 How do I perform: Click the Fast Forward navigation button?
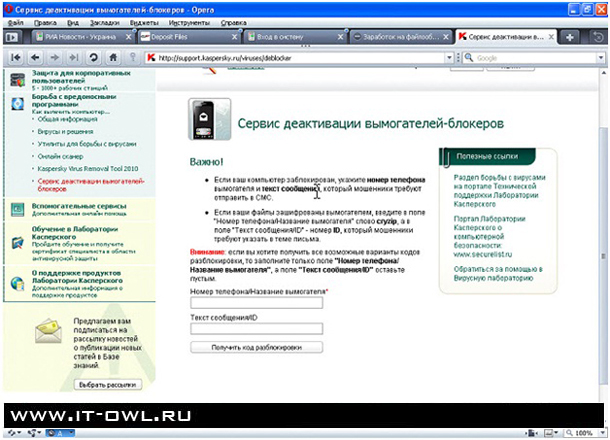coord(74,58)
